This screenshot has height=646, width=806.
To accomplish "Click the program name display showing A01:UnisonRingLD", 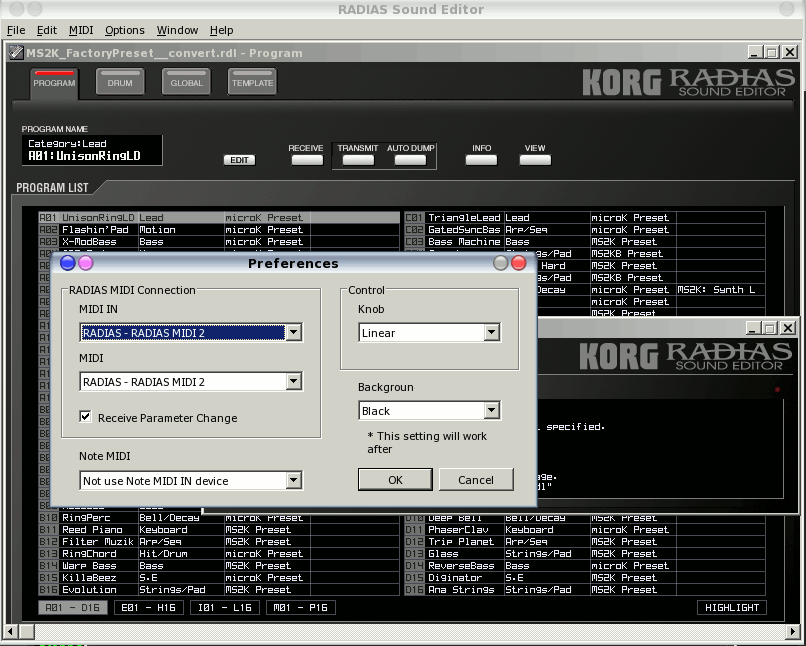I will coord(92,150).
